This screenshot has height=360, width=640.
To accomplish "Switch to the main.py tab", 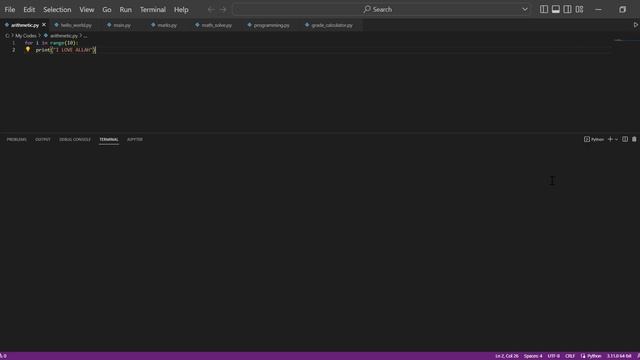I will (x=122, y=25).
